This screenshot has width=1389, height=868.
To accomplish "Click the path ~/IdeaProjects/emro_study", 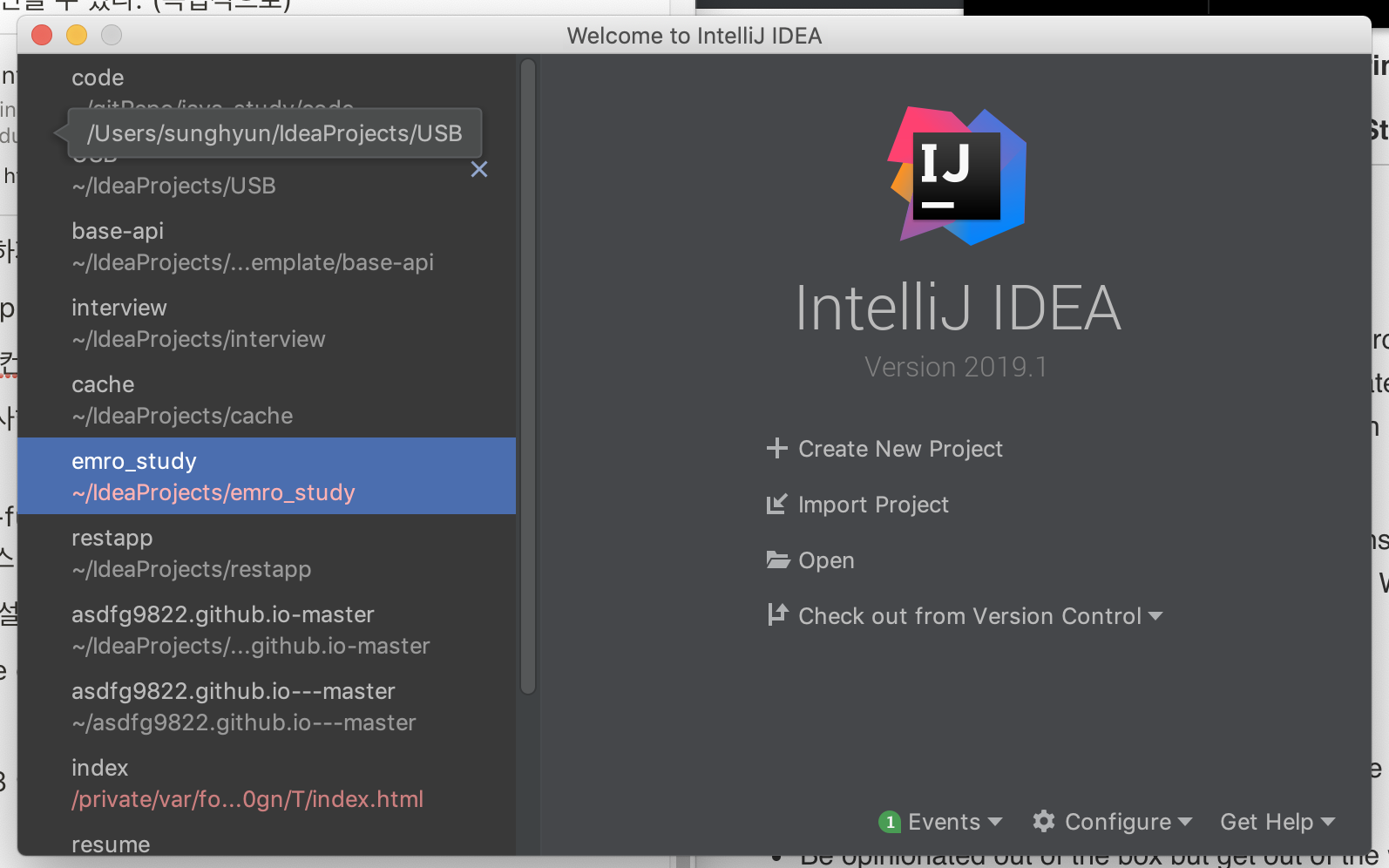I will 213,492.
